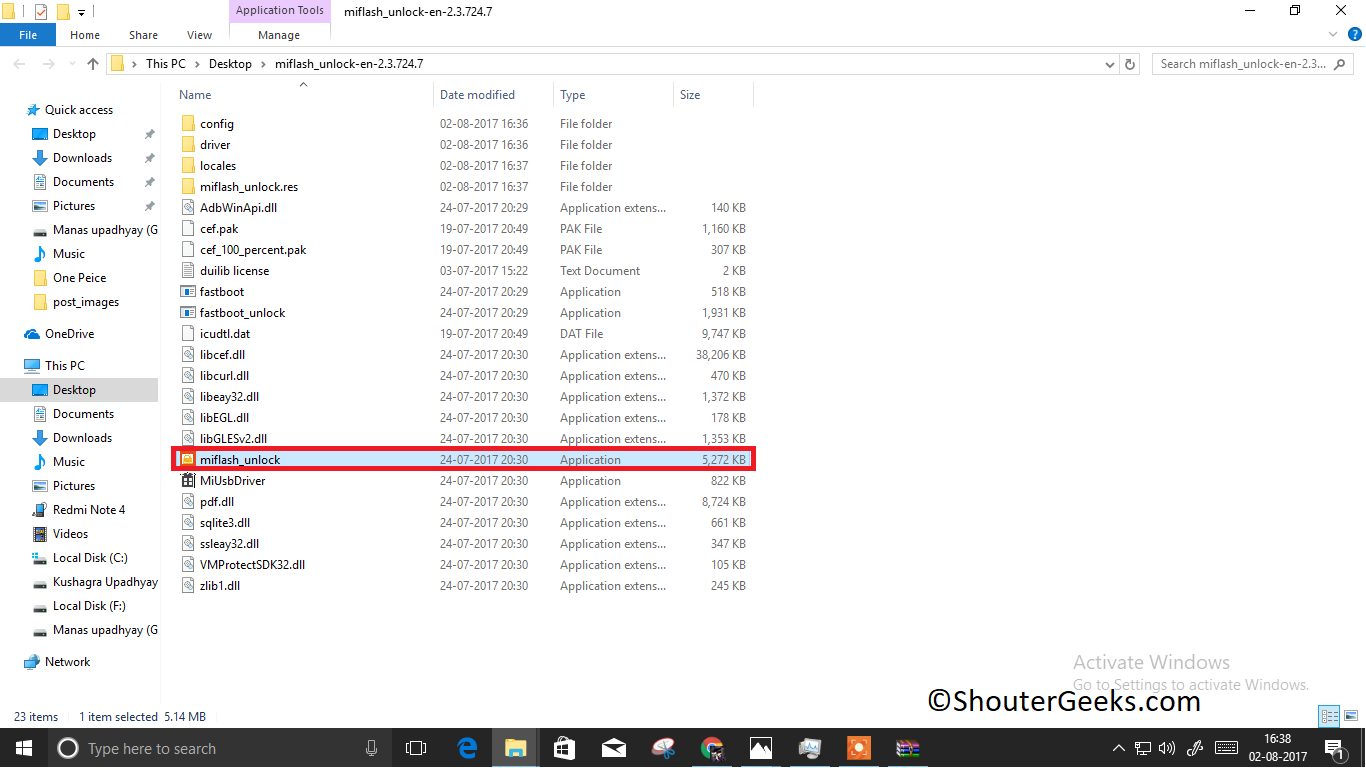Sort by Type column header
Viewport: 1366px width, 768px height.
[x=573, y=95]
